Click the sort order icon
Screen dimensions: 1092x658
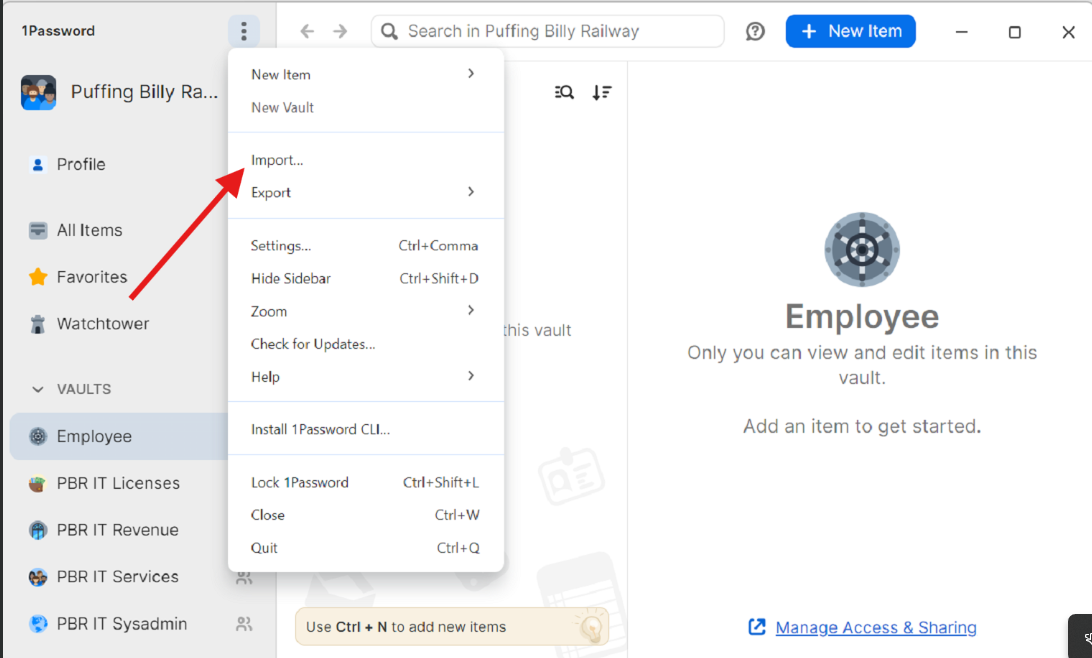602,92
